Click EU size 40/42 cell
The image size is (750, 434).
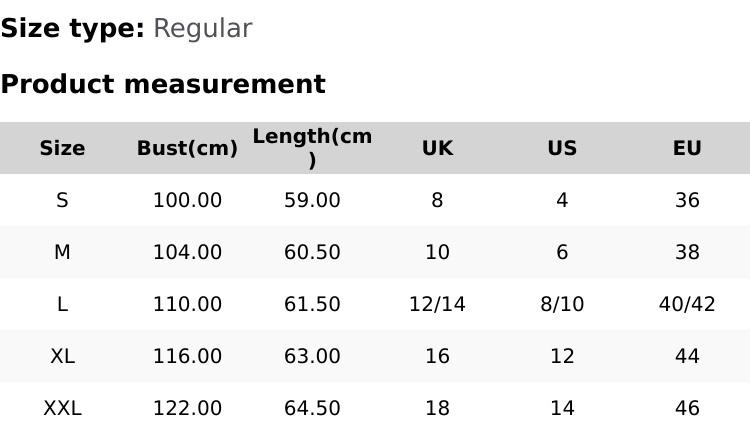point(687,304)
